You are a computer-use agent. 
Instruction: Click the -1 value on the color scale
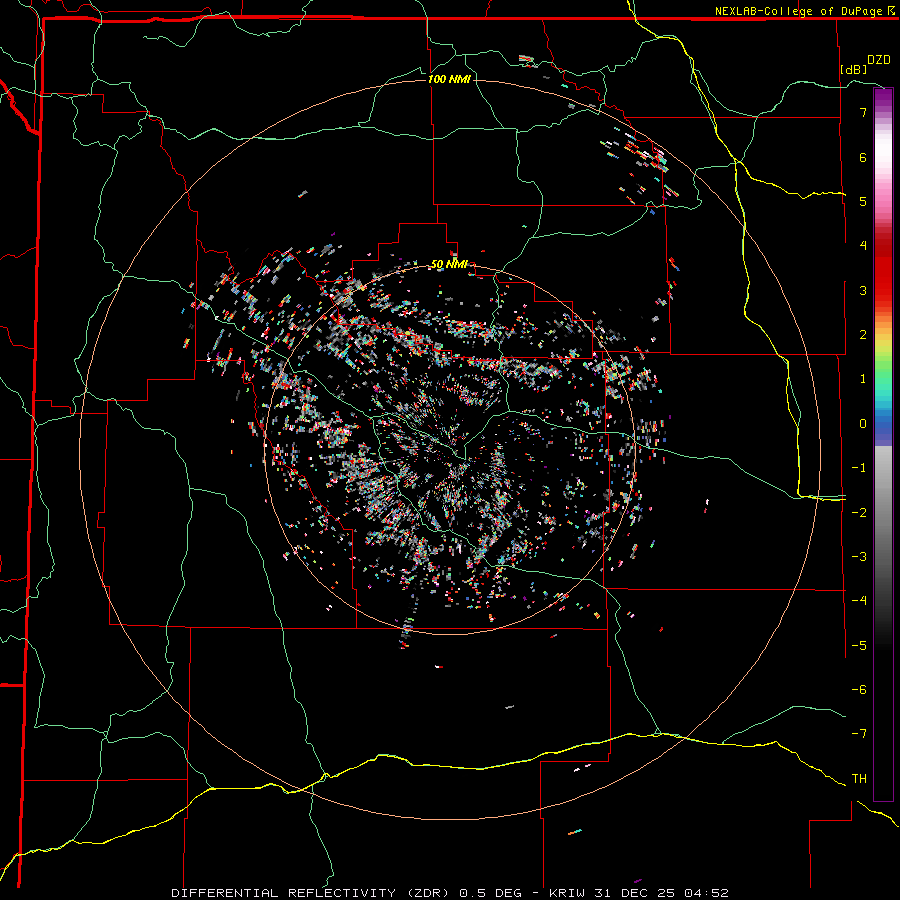click(859, 468)
